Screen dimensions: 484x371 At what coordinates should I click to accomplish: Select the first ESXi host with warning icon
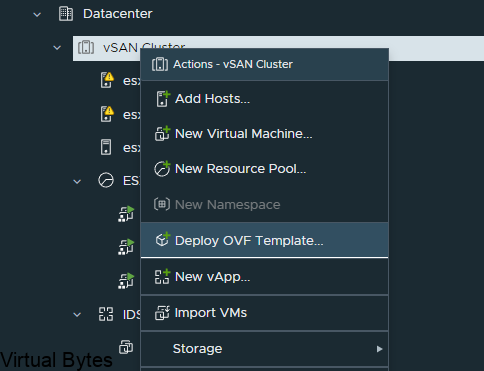coord(107,80)
